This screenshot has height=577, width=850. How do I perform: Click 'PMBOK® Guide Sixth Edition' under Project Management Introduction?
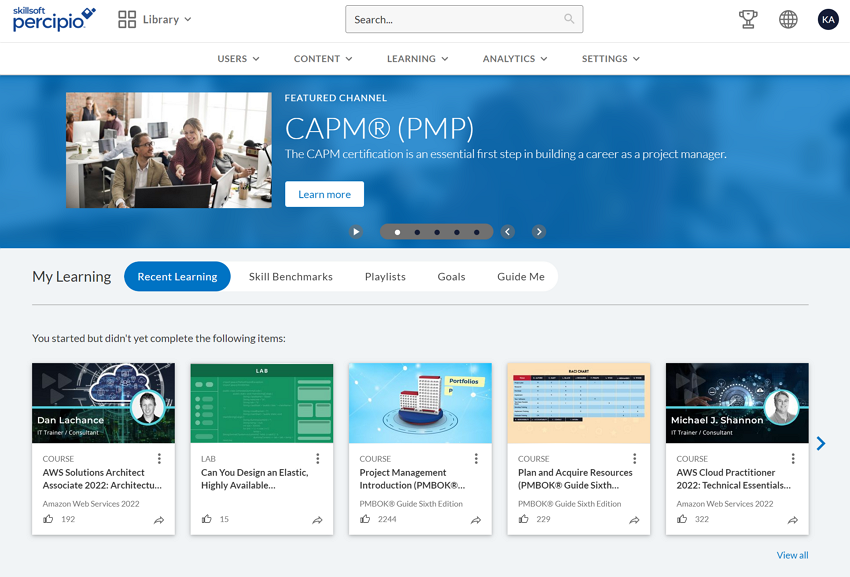click(x=411, y=504)
